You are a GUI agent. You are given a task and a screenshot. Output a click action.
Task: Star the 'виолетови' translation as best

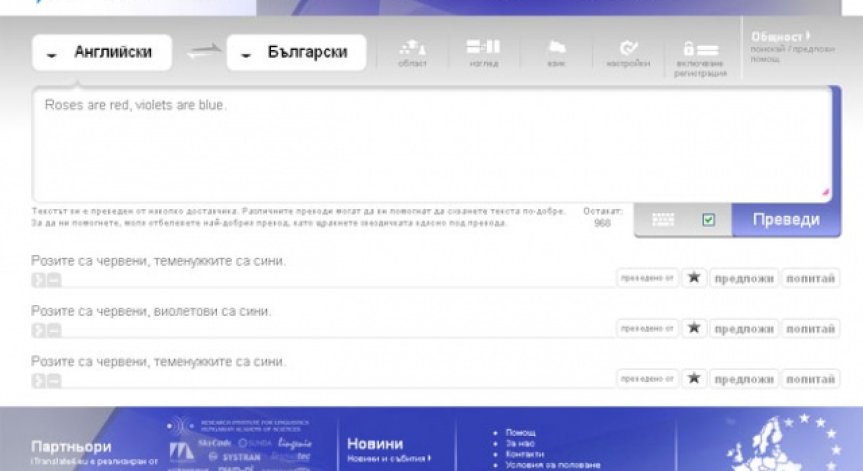694,328
